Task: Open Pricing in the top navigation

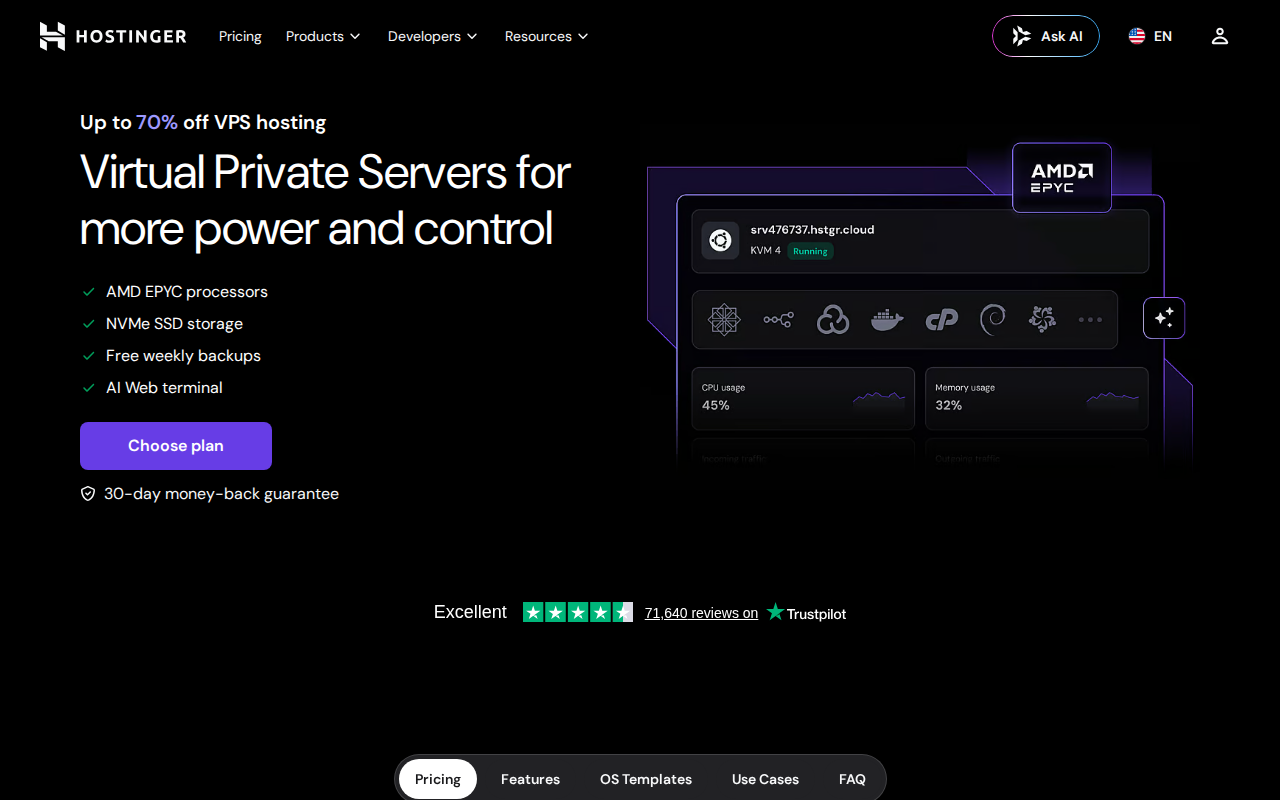Action: point(240,36)
